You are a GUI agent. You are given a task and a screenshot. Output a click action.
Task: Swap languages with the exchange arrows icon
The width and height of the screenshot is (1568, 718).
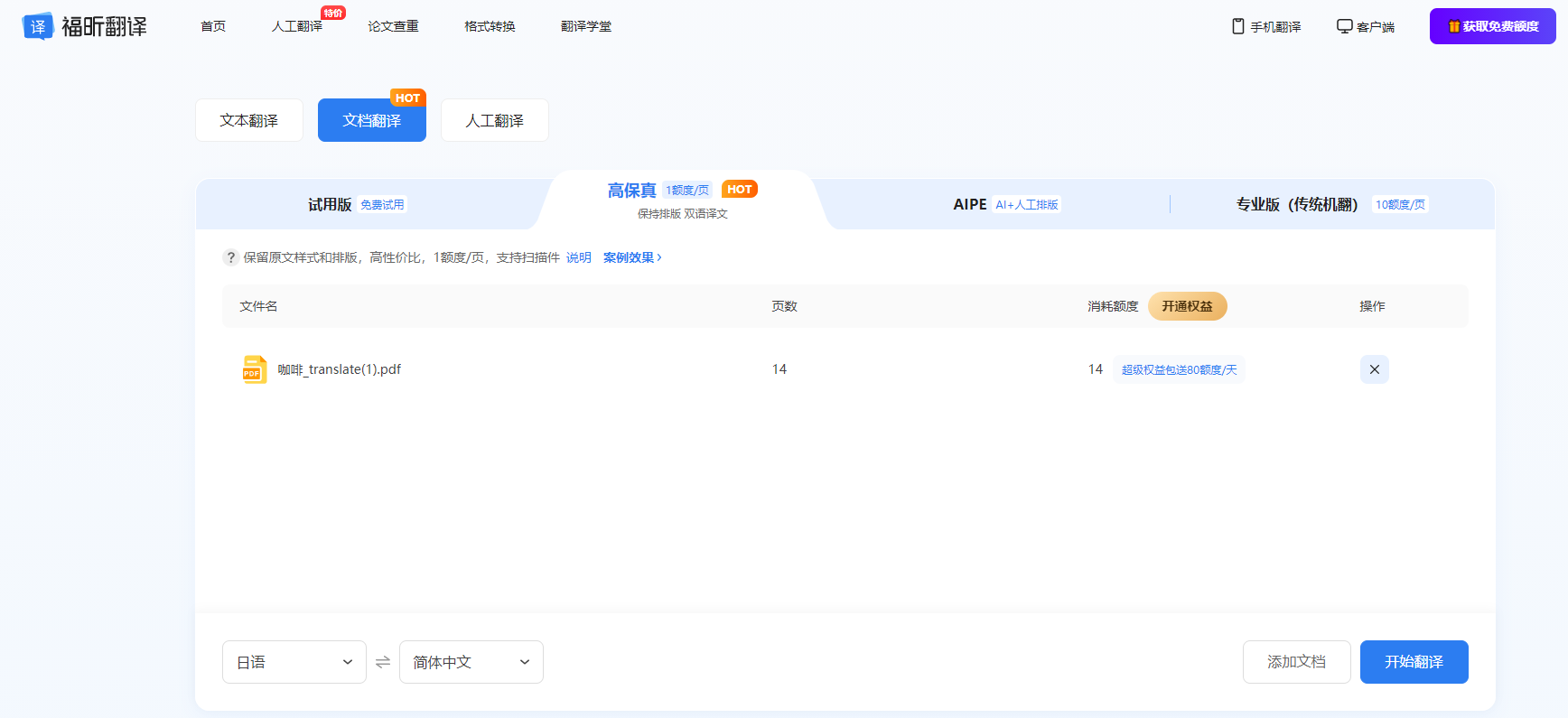click(x=383, y=662)
